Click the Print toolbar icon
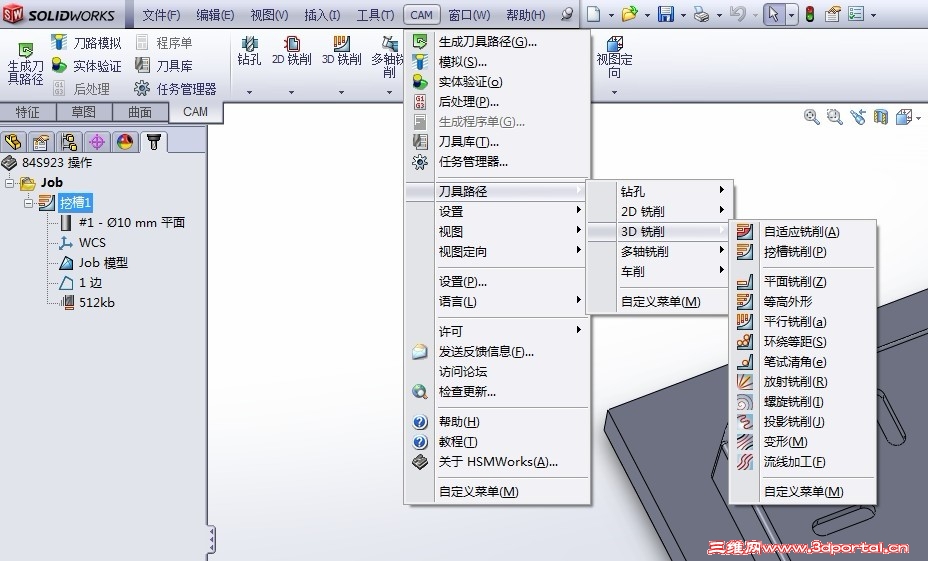 [x=701, y=14]
